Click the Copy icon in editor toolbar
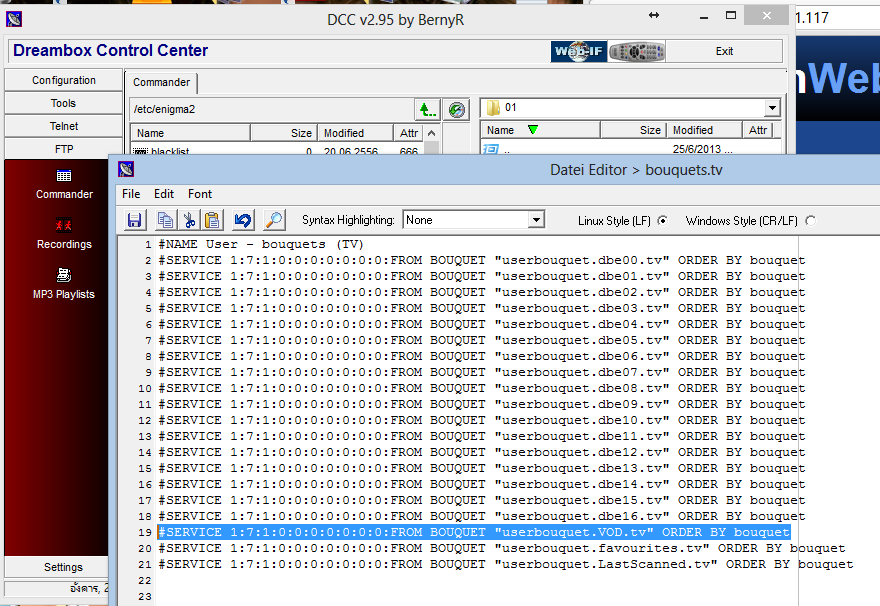The image size is (880, 606). tap(165, 220)
